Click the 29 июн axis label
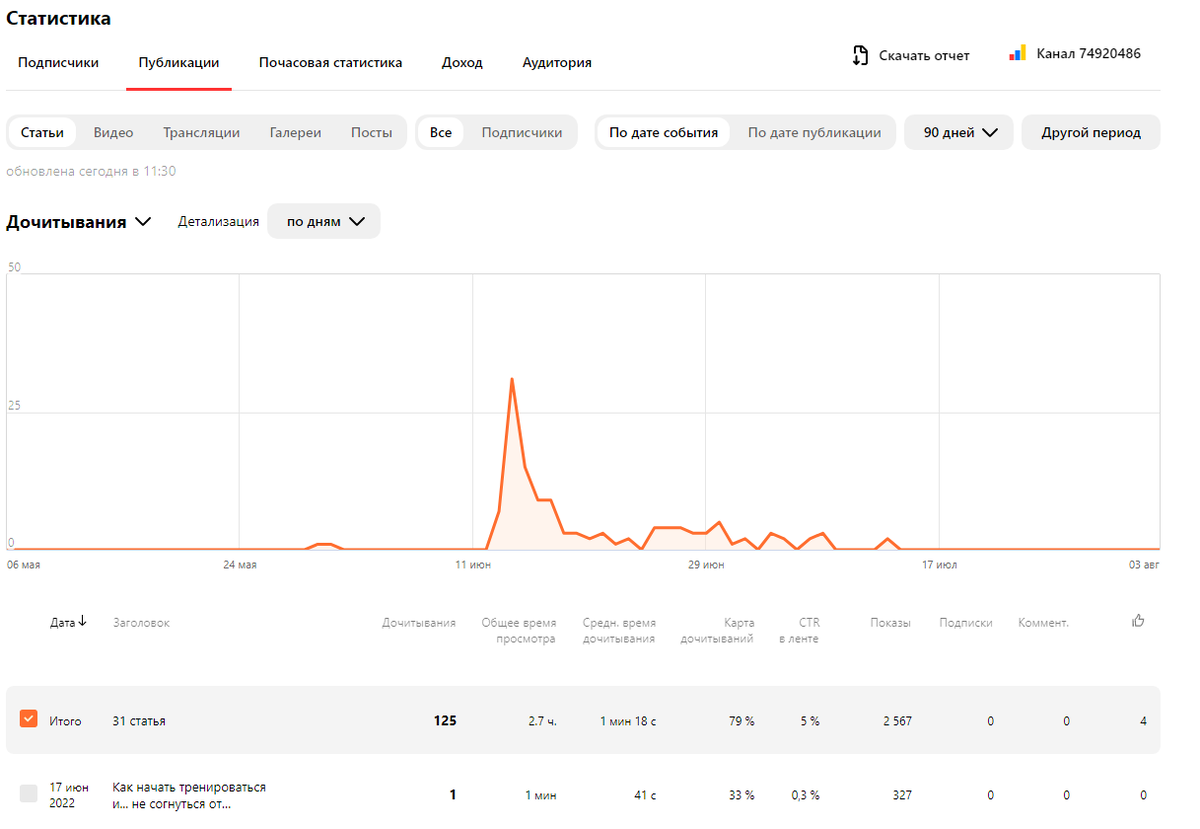Viewport: 1200px width, 829px height. [706, 565]
